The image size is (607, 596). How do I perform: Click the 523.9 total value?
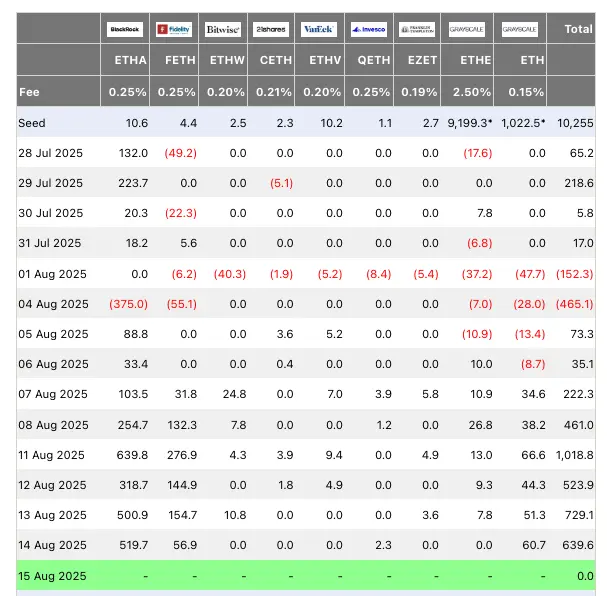coord(578,485)
